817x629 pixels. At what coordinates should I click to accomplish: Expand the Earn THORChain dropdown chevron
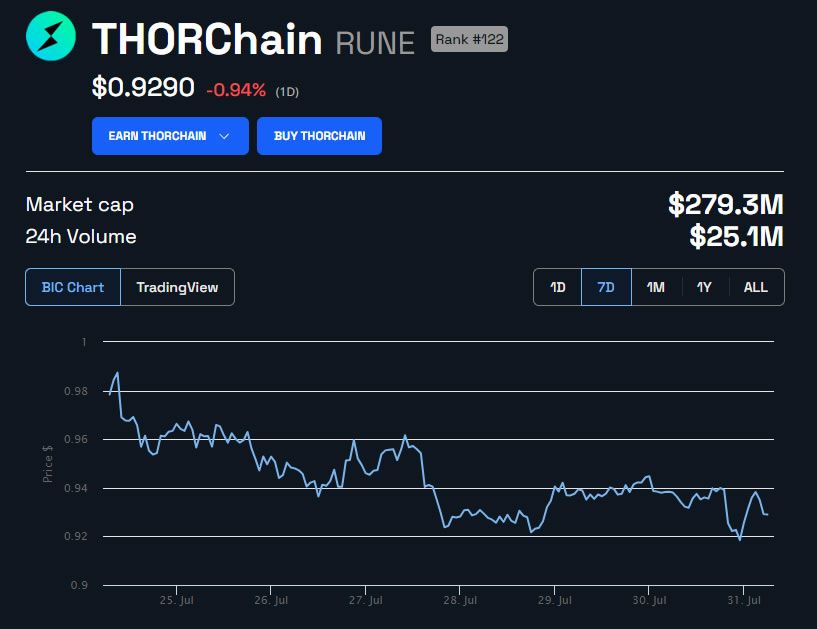coord(224,136)
